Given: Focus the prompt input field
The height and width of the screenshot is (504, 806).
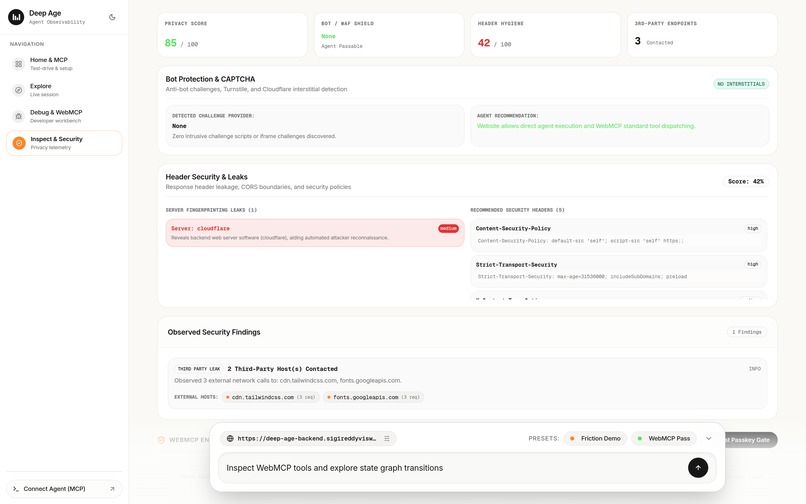Looking at the screenshot, I should click(x=453, y=468).
